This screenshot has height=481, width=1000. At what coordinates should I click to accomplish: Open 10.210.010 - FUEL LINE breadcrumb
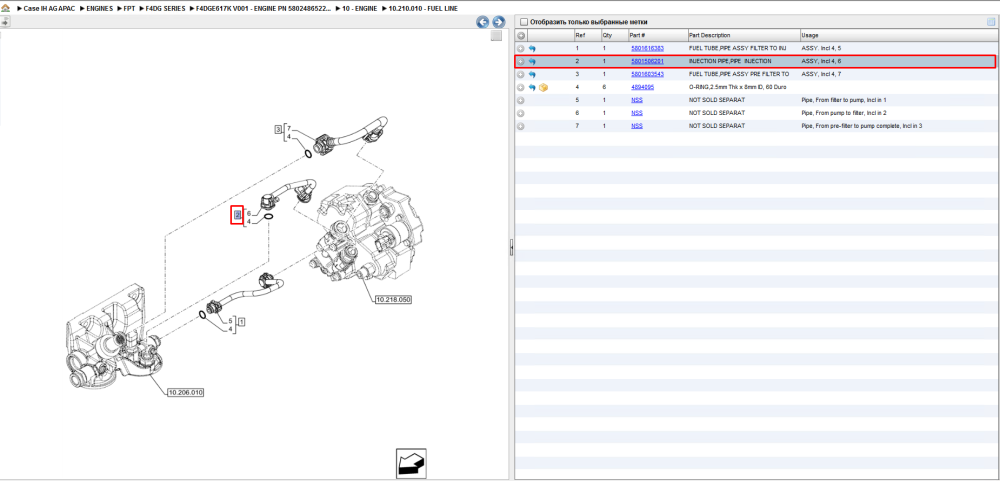click(x=422, y=9)
